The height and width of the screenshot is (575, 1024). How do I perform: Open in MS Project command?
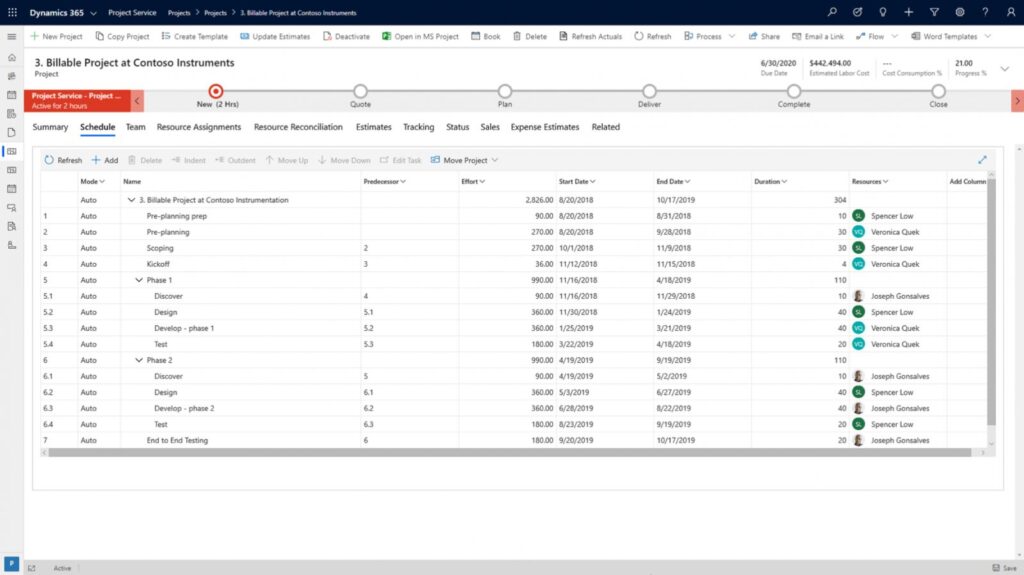pyautogui.click(x=421, y=37)
